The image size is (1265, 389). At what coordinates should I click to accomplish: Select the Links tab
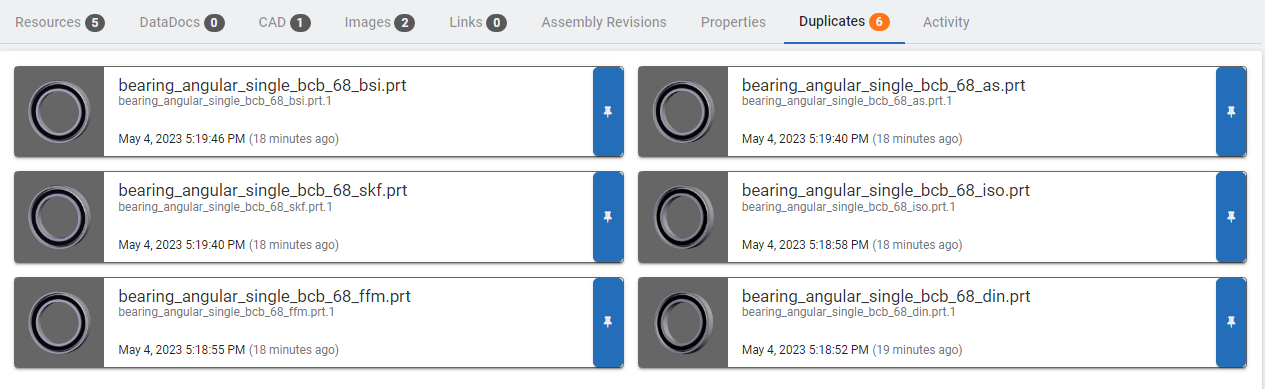click(477, 22)
